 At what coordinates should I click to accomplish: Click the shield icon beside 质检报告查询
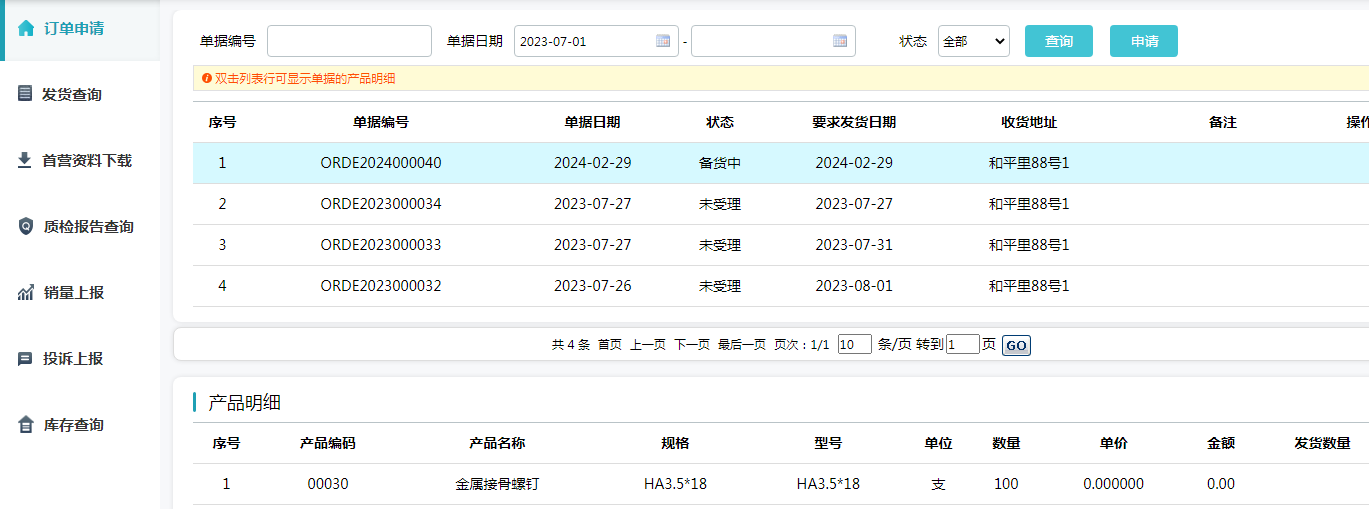(26, 226)
